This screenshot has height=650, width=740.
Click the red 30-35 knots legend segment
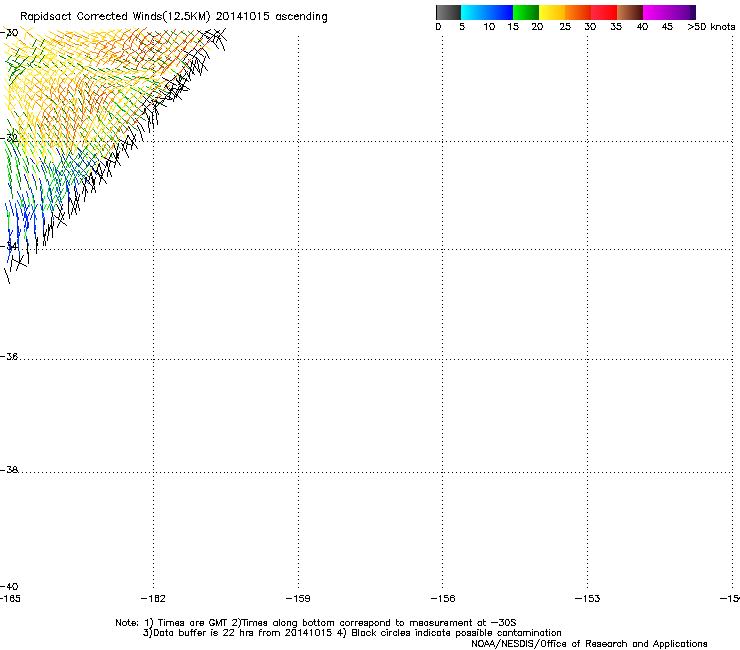(604, 12)
